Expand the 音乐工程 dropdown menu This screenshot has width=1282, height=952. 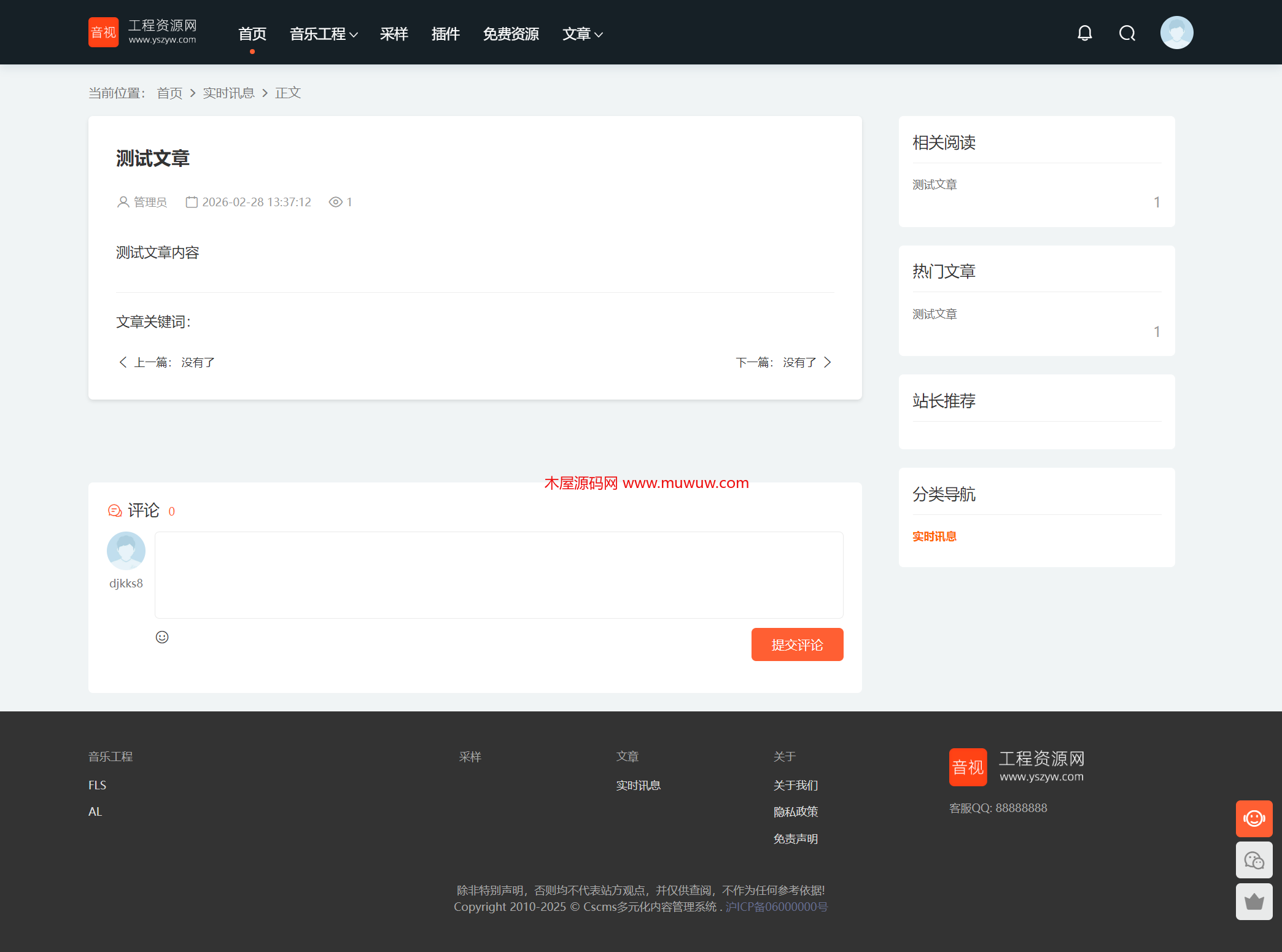(323, 34)
